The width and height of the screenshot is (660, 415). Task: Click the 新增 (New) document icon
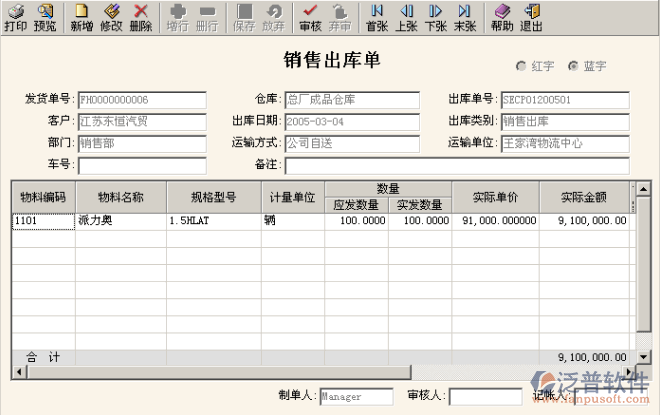[x=82, y=17]
